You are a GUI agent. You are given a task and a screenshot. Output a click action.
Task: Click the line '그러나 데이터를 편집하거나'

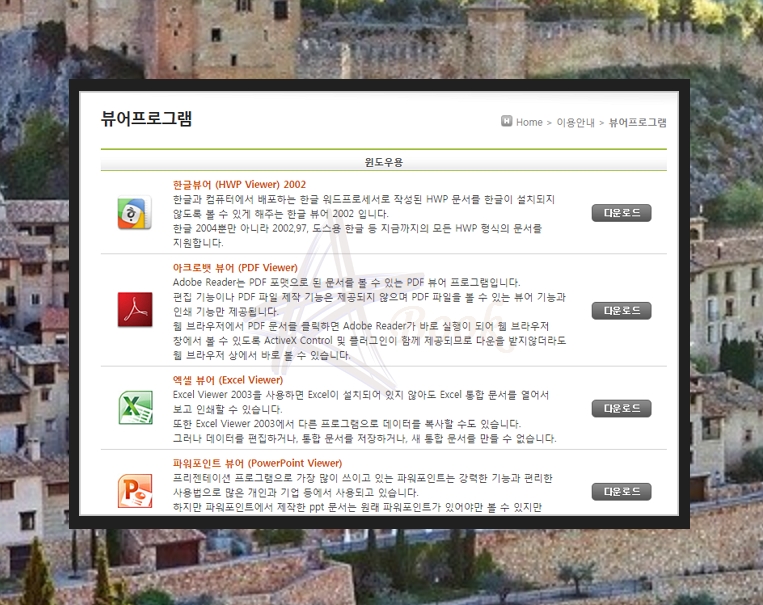click(364, 439)
